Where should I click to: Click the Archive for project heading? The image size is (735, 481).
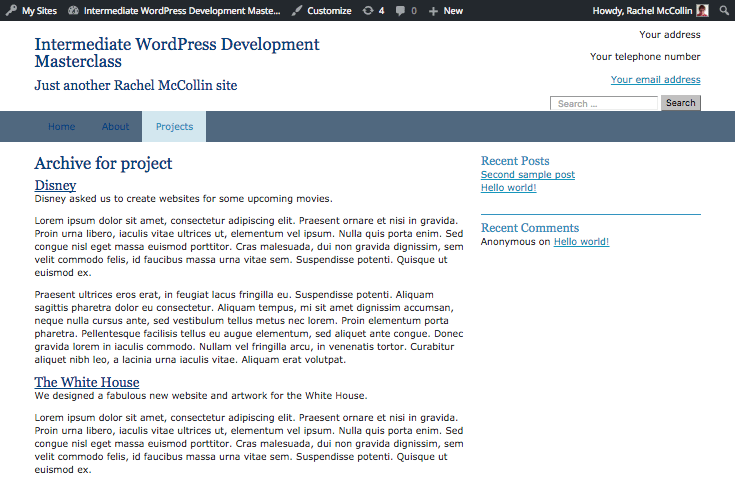pos(103,163)
